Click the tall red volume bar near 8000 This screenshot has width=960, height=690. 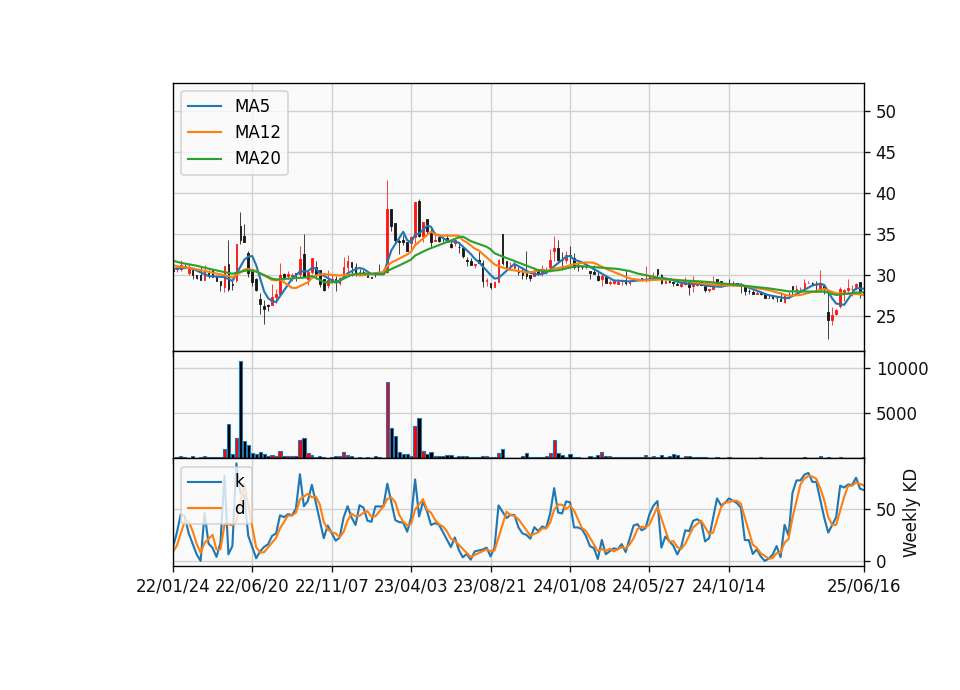pyautogui.click(x=388, y=420)
